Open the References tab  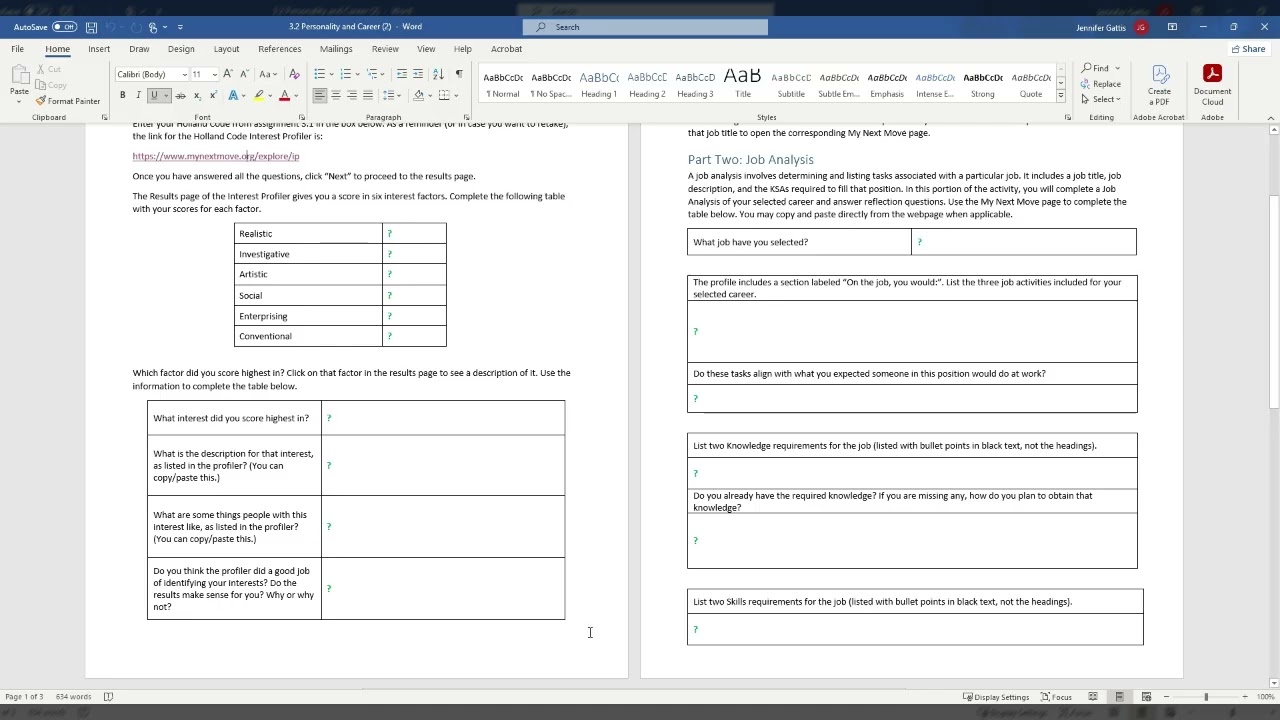click(x=280, y=49)
